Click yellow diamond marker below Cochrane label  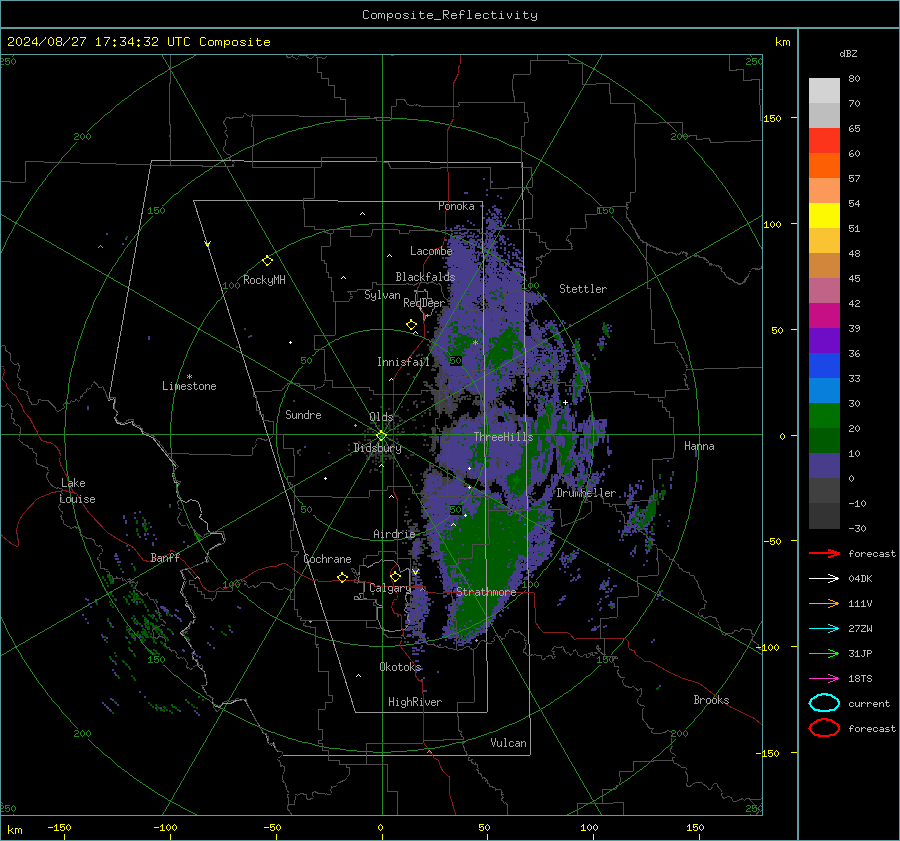click(342, 577)
